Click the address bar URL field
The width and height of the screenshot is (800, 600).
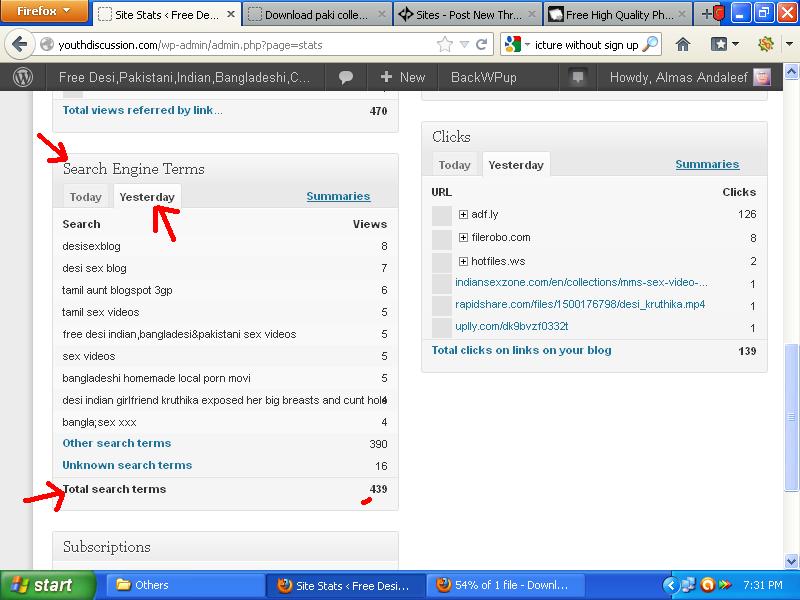pos(240,45)
